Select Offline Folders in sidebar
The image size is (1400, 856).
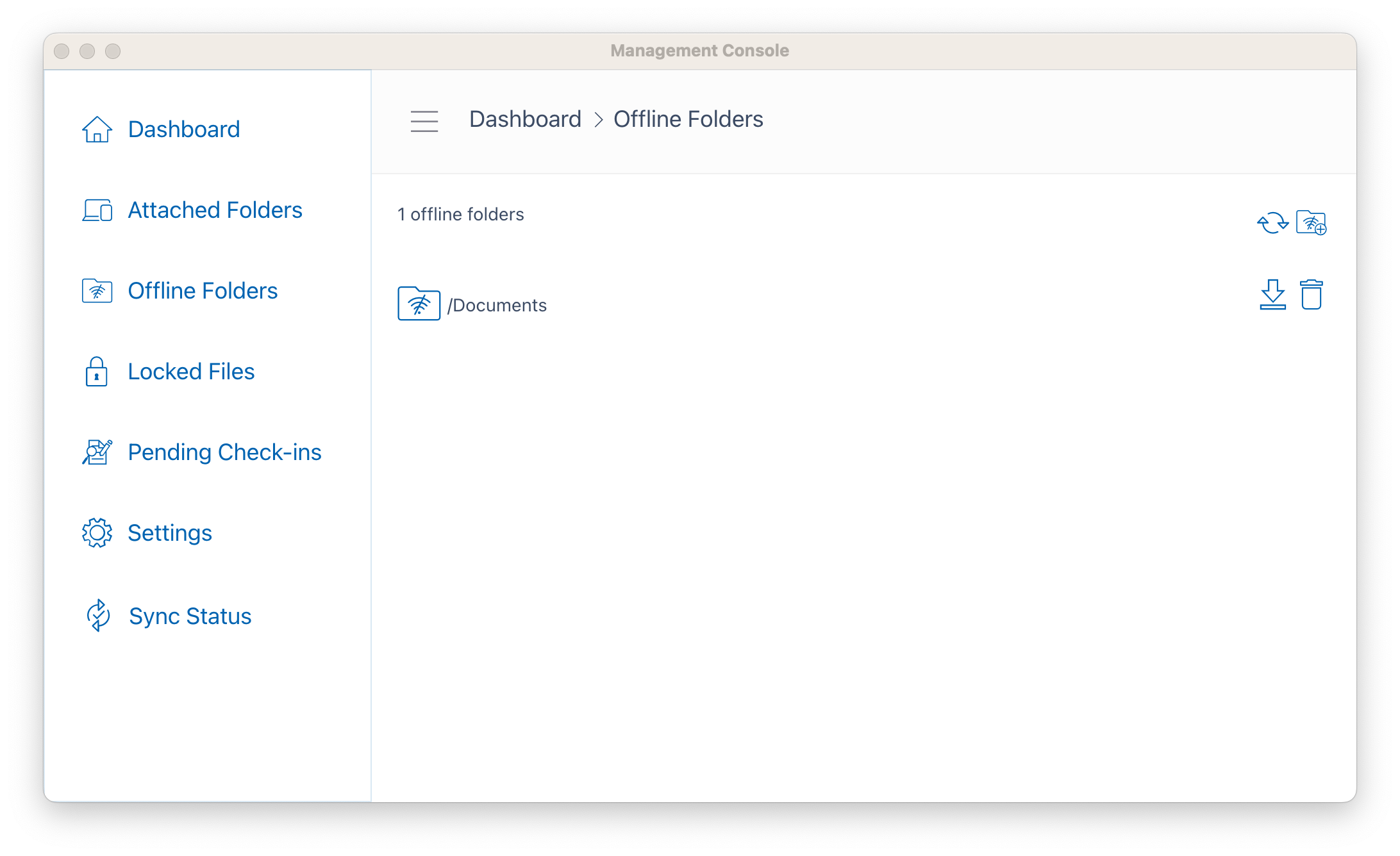[x=203, y=291]
